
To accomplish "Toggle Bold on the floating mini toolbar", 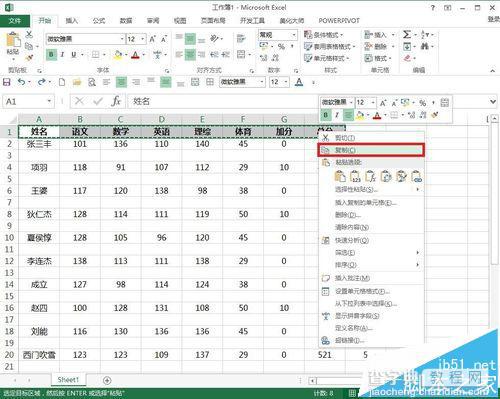I will pos(325,115).
